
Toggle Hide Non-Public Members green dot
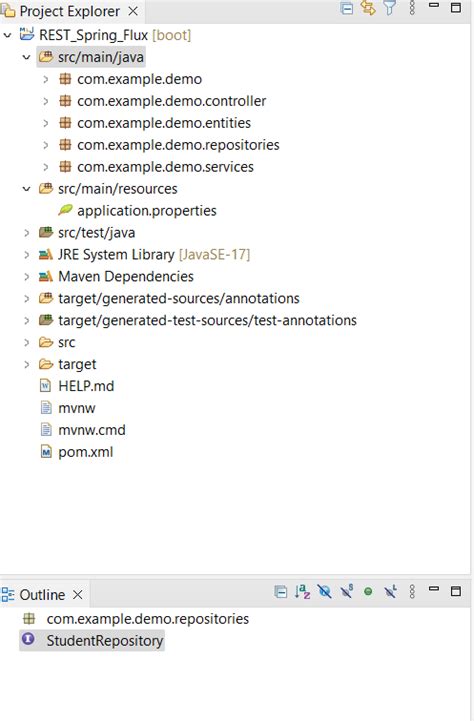(x=368, y=592)
